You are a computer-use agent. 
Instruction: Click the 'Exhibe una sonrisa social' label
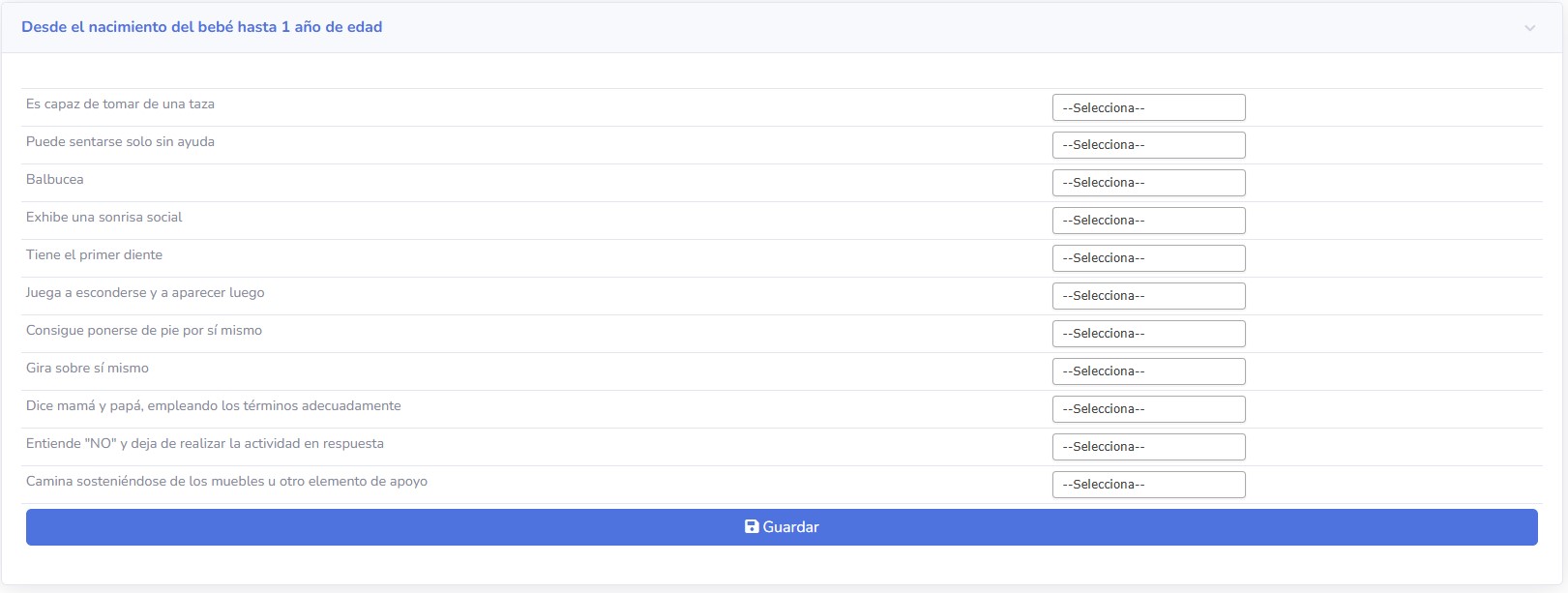click(x=104, y=217)
